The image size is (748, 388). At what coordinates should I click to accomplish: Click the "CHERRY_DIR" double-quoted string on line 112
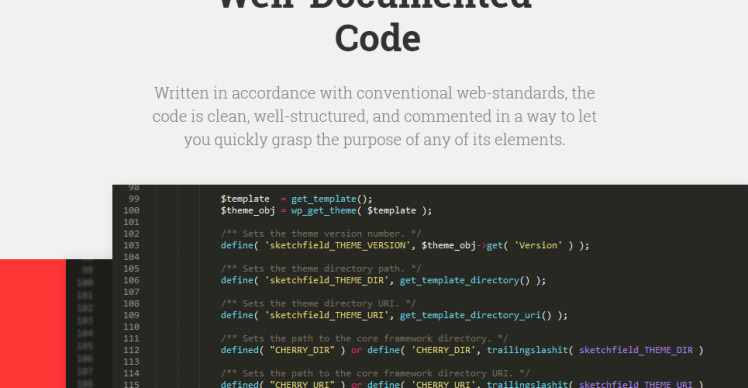point(302,350)
